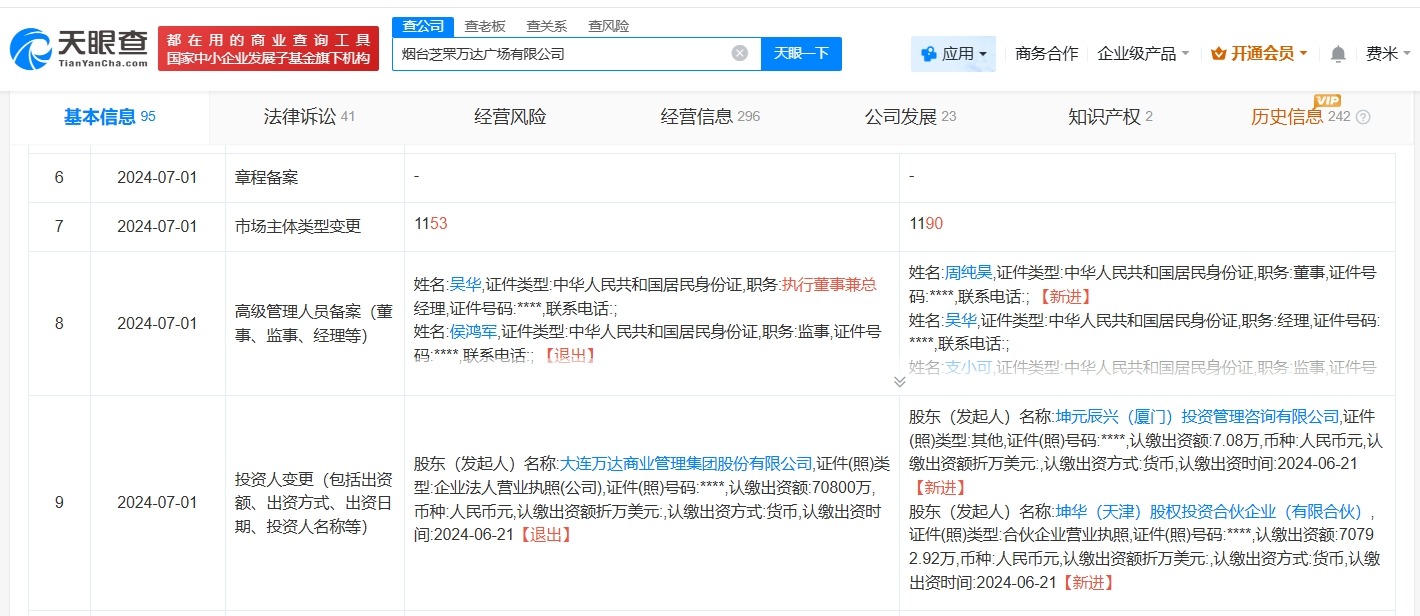This screenshot has height=616, width=1420.
Task: Click the 天眼一下 search button
Action: (x=801, y=53)
